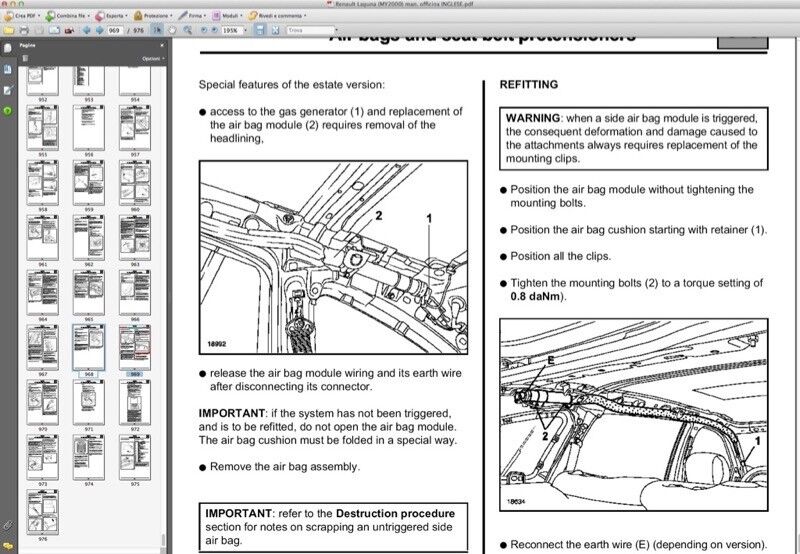Image resolution: width=800 pixels, height=554 pixels.
Task: Open the Trova search options arrow
Action: click(336, 31)
